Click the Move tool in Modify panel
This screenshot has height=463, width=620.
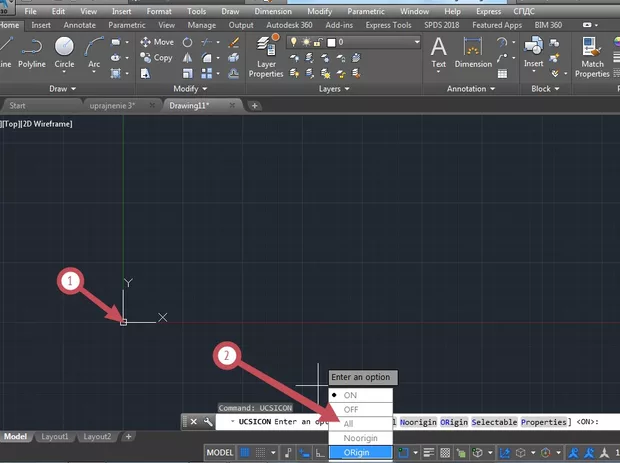(156, 42)
